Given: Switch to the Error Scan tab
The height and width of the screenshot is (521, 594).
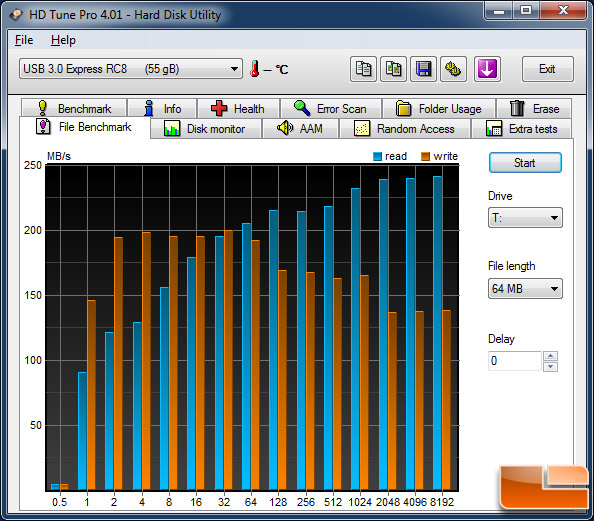Looking at the screenshot, I should 331,109.
